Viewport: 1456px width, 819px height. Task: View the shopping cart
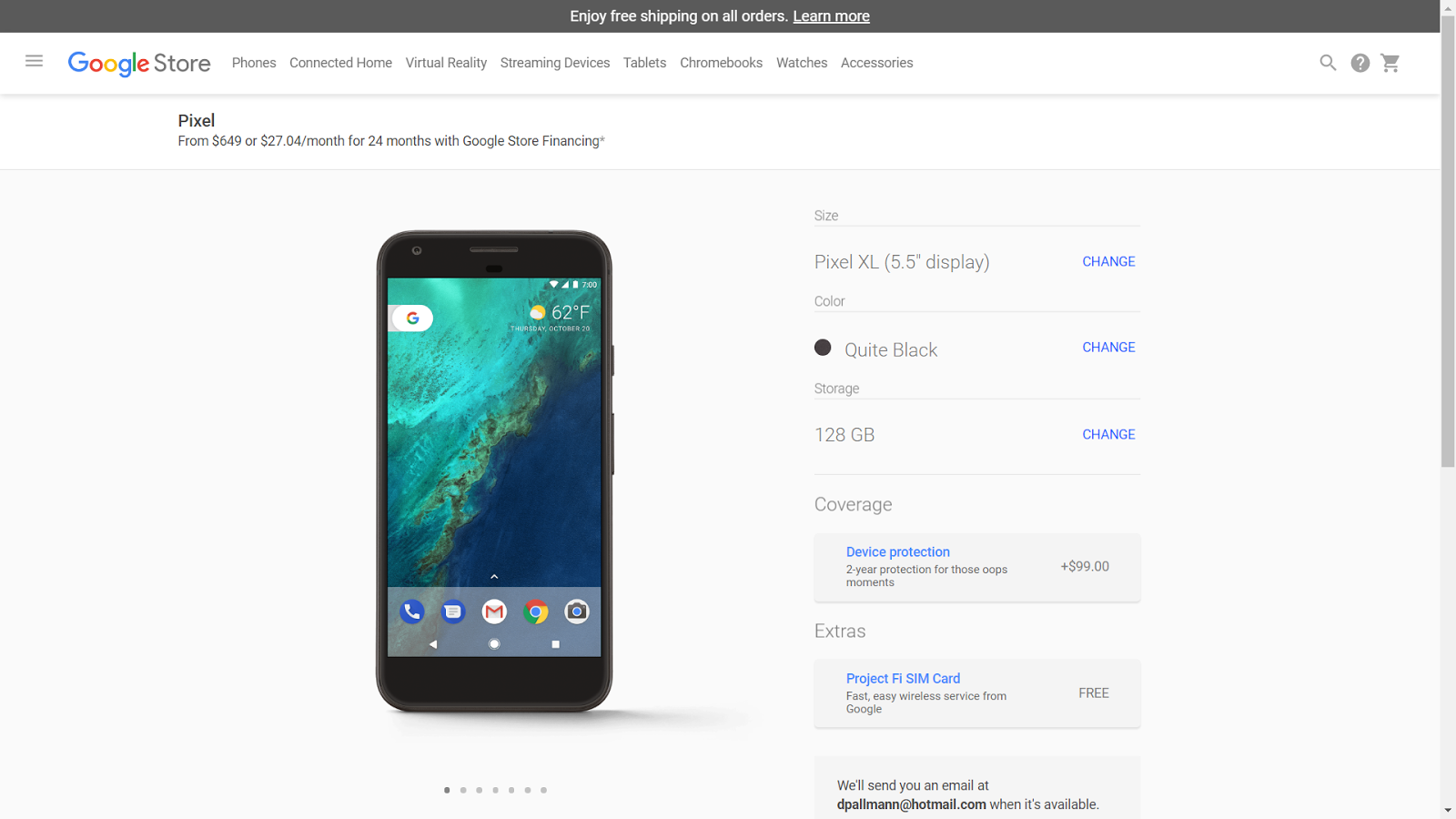[x=1390, y=63]
